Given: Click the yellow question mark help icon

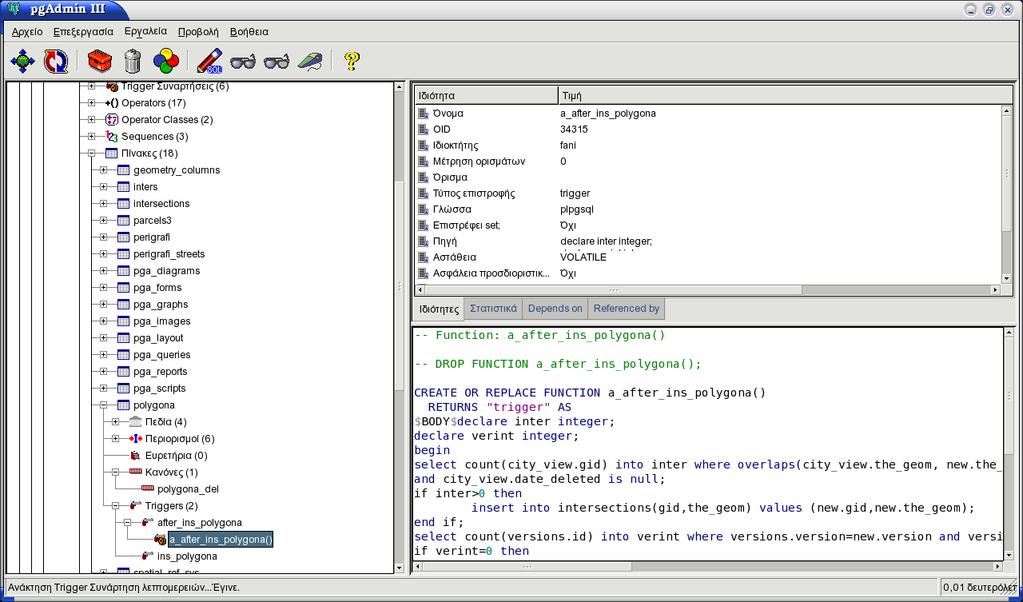Looking at the screenshot, I should click(352, 61).
